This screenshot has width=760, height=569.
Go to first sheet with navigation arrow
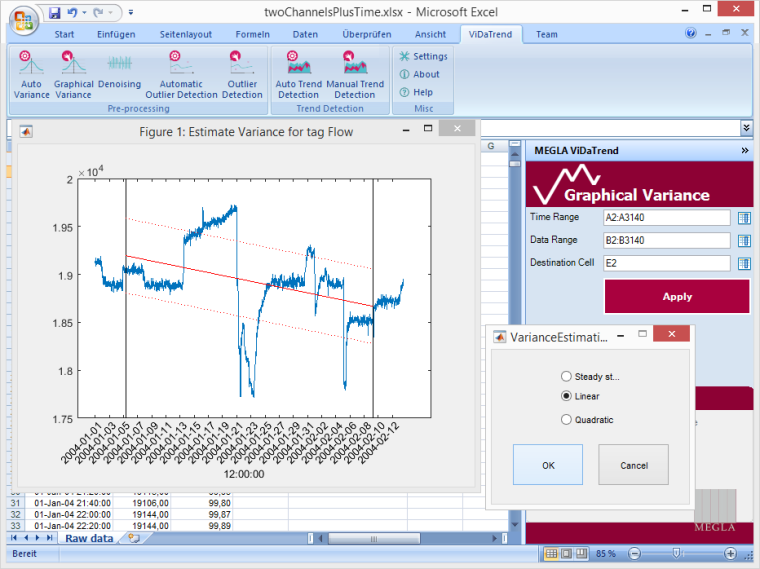(14, 538)
